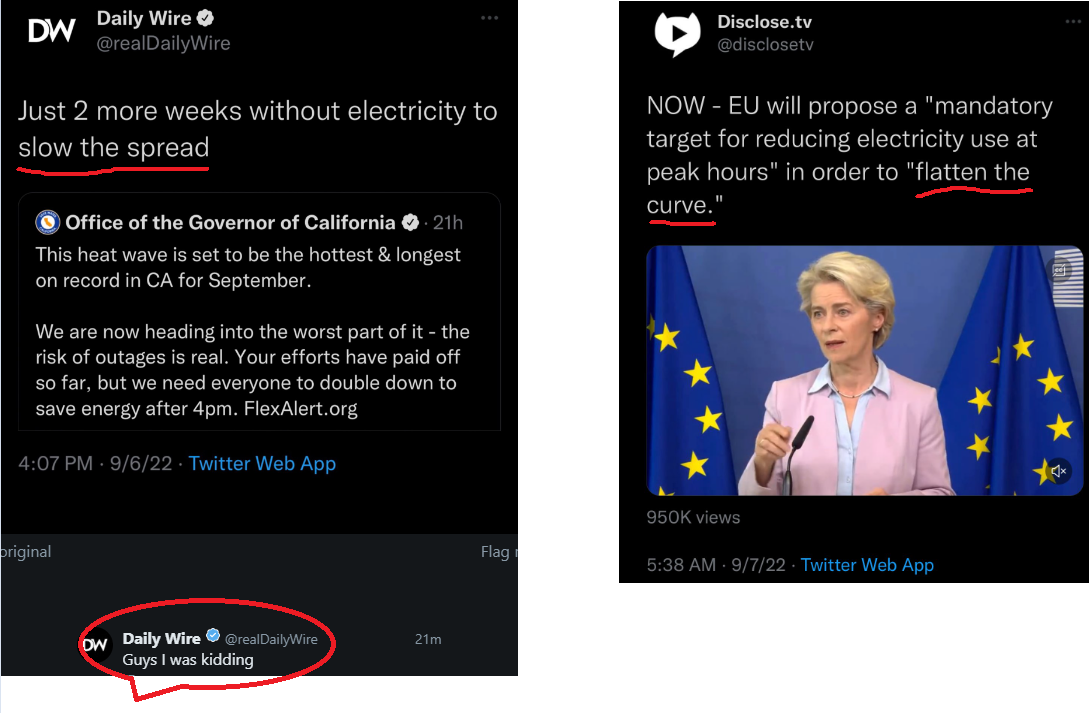Open the Disclose.tv profile avatar
Screen dimensions: 1089x713
pyautogui.click(x=678, y=33)
